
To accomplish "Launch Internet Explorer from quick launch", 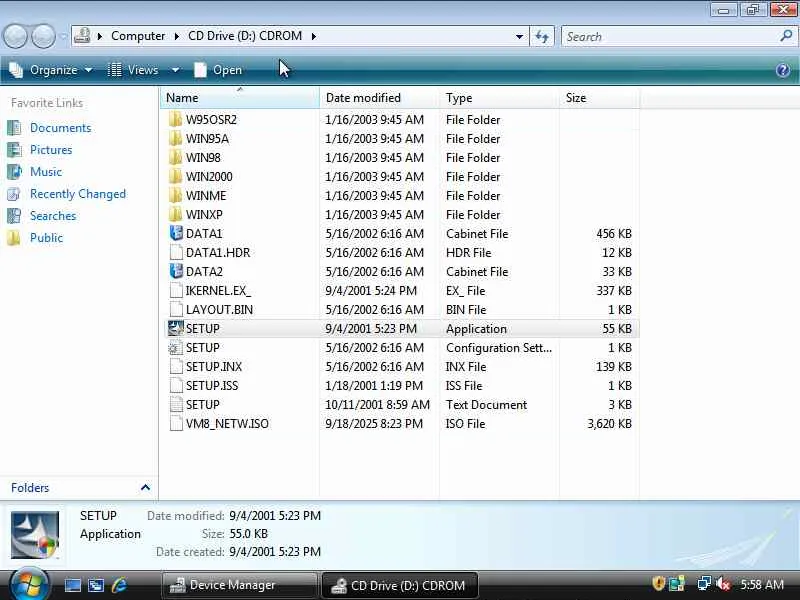I will click(x=120, y=585).
